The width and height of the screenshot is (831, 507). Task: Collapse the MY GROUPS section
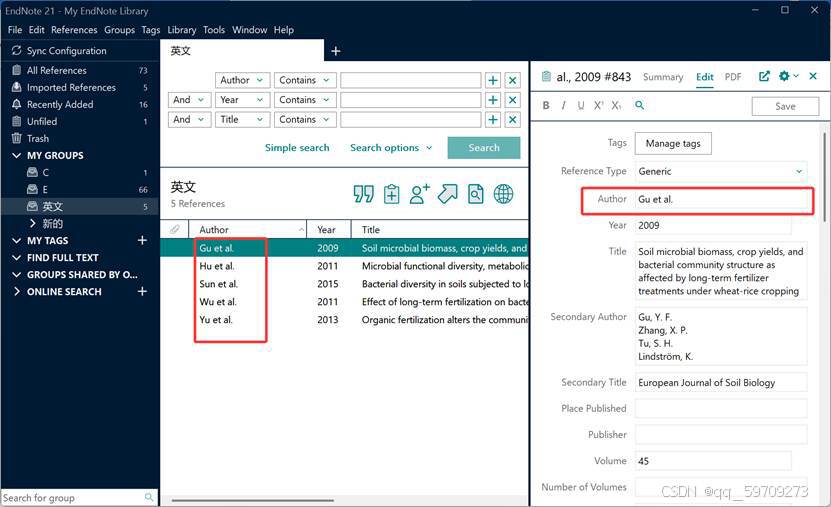click(16, 155)
